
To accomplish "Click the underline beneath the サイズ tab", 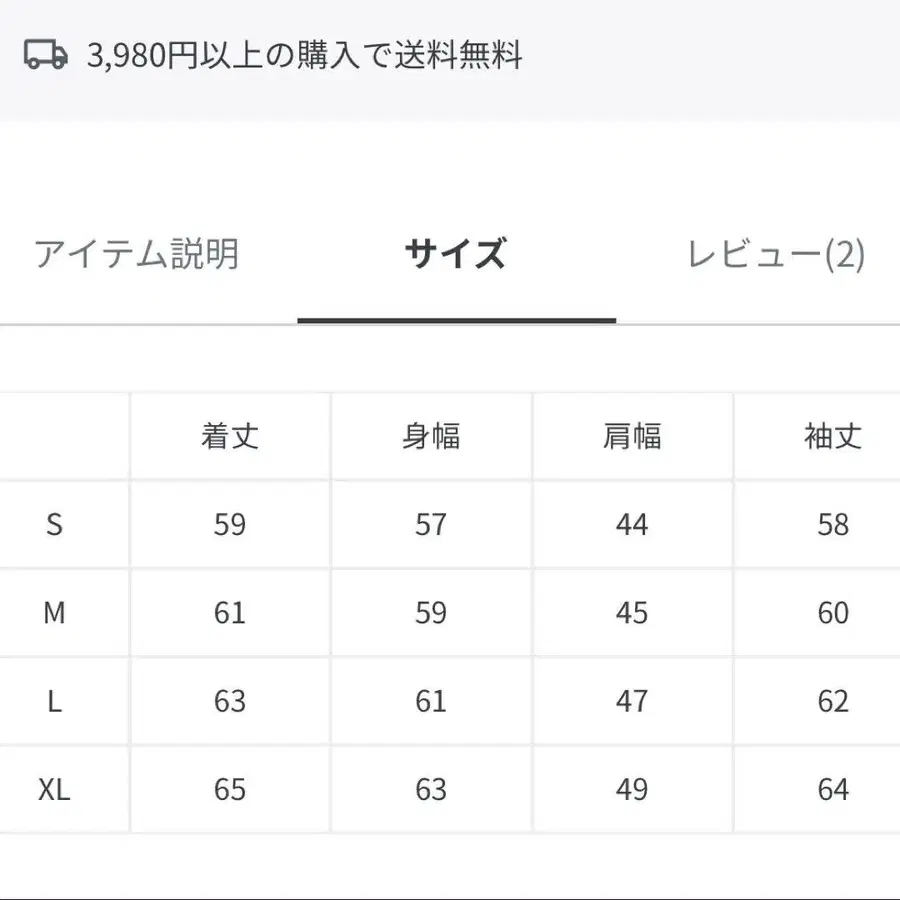I will (455, 318).
